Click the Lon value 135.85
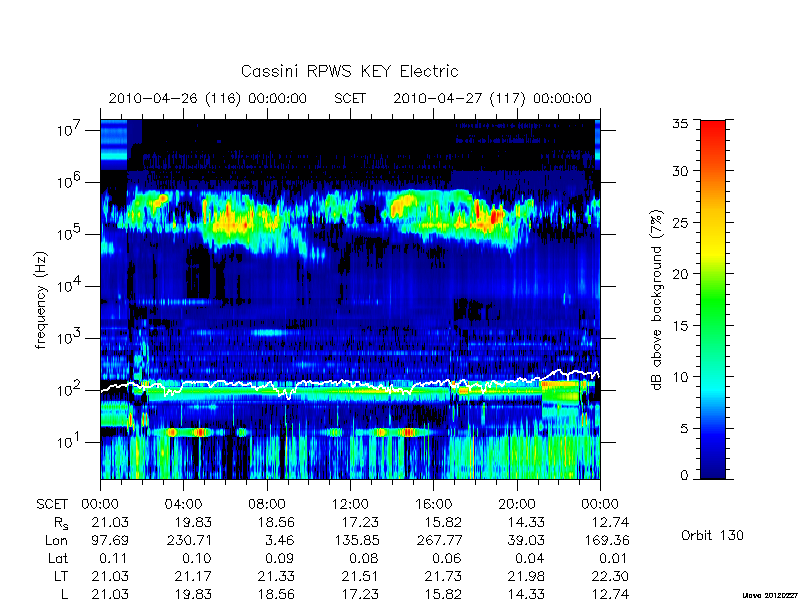The height and width of the screenshot is (600, 800). [357, 540]
